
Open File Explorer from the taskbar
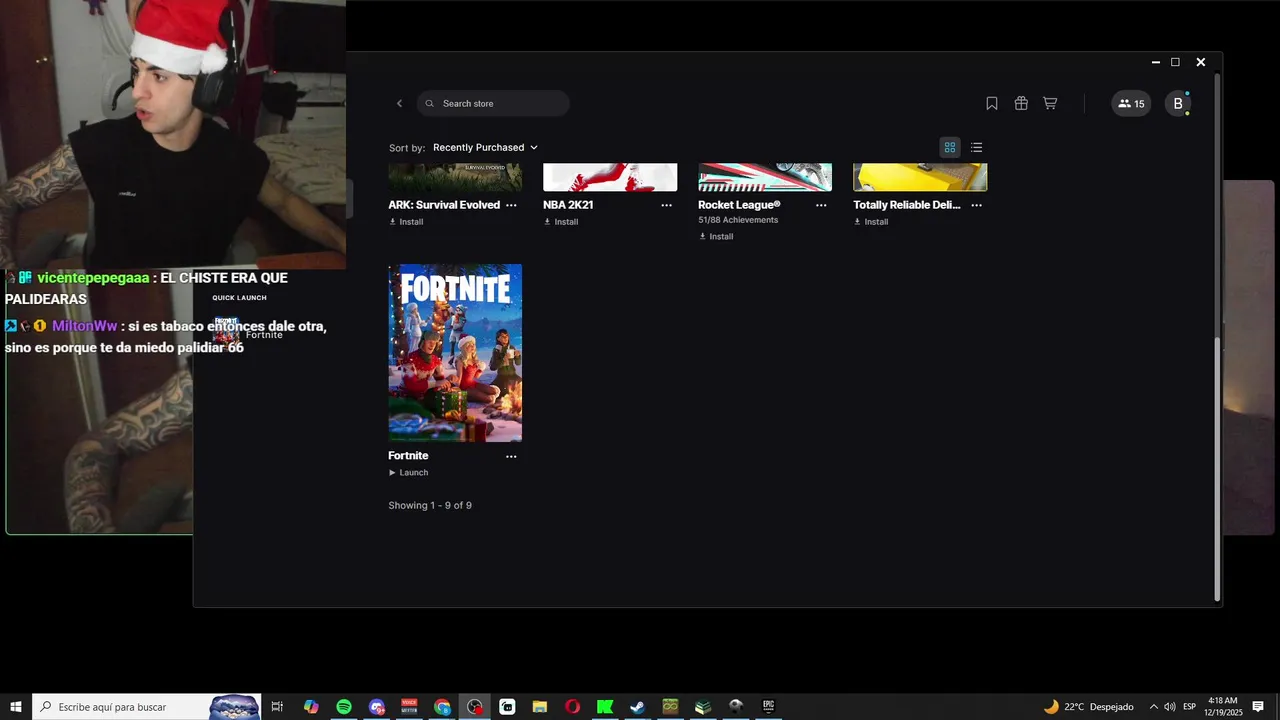tap(540, 707)
